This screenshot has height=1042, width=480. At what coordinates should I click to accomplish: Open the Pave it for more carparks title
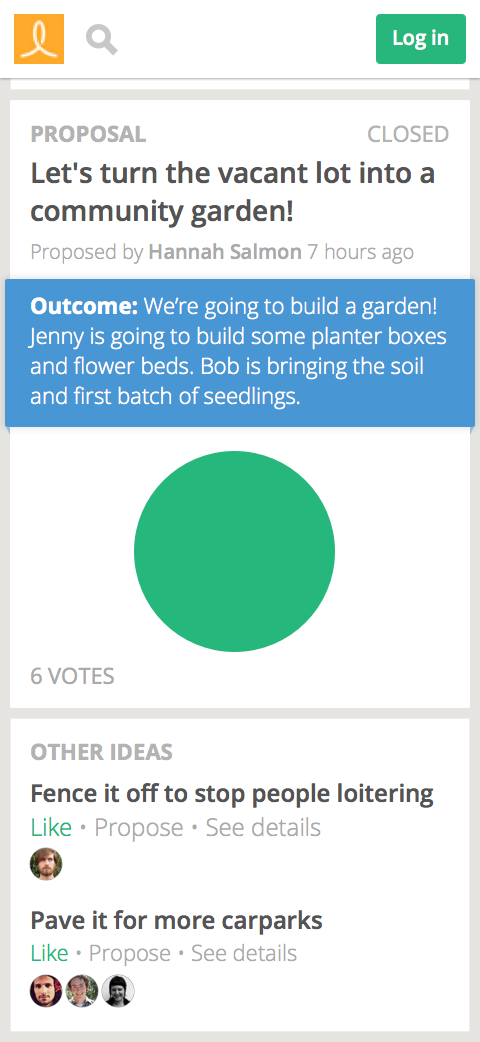(177, 920)
